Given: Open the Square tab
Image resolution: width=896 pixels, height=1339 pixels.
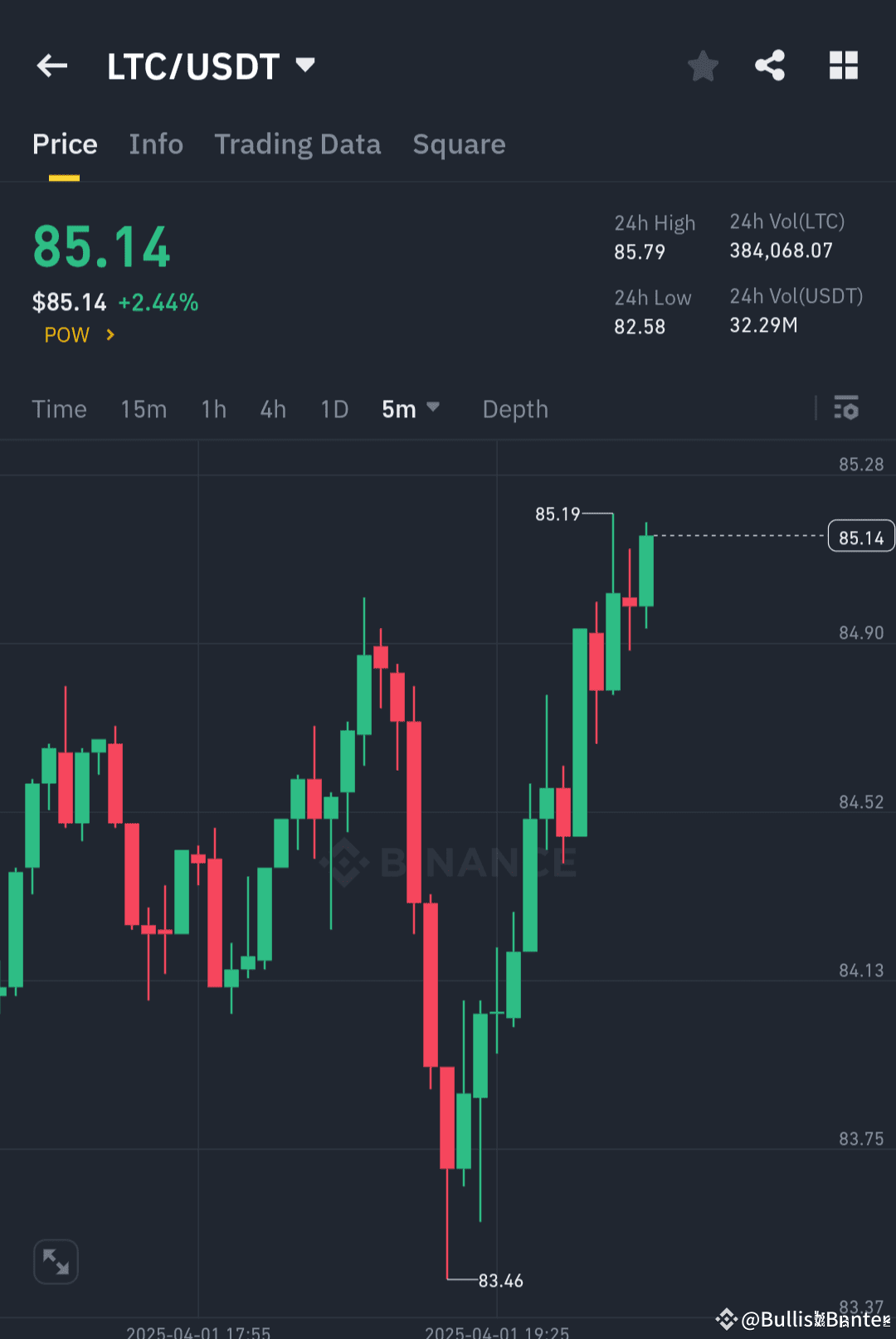Looking at the screenshot, I should pyautogui.click(x=459, y=144).
